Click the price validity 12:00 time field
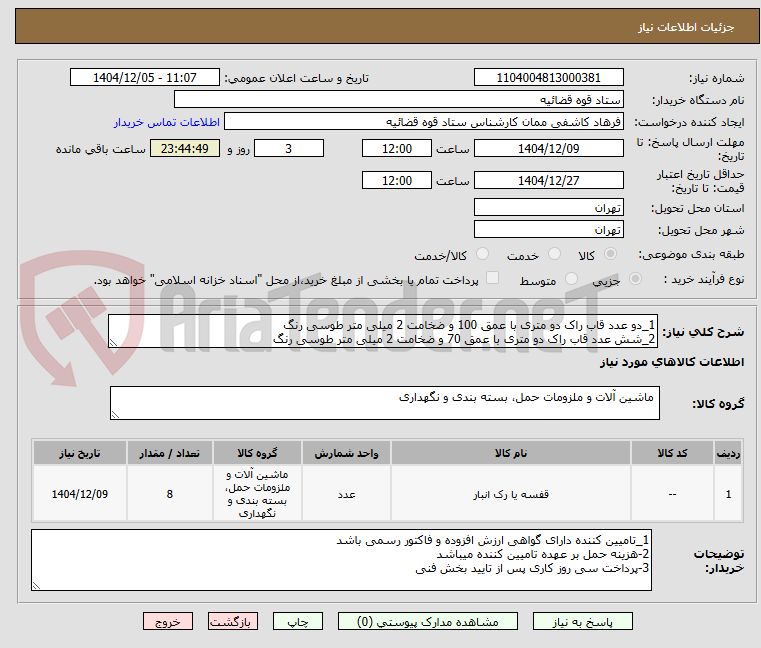This screenshot has width=761, height=648. tap(397, 180)
